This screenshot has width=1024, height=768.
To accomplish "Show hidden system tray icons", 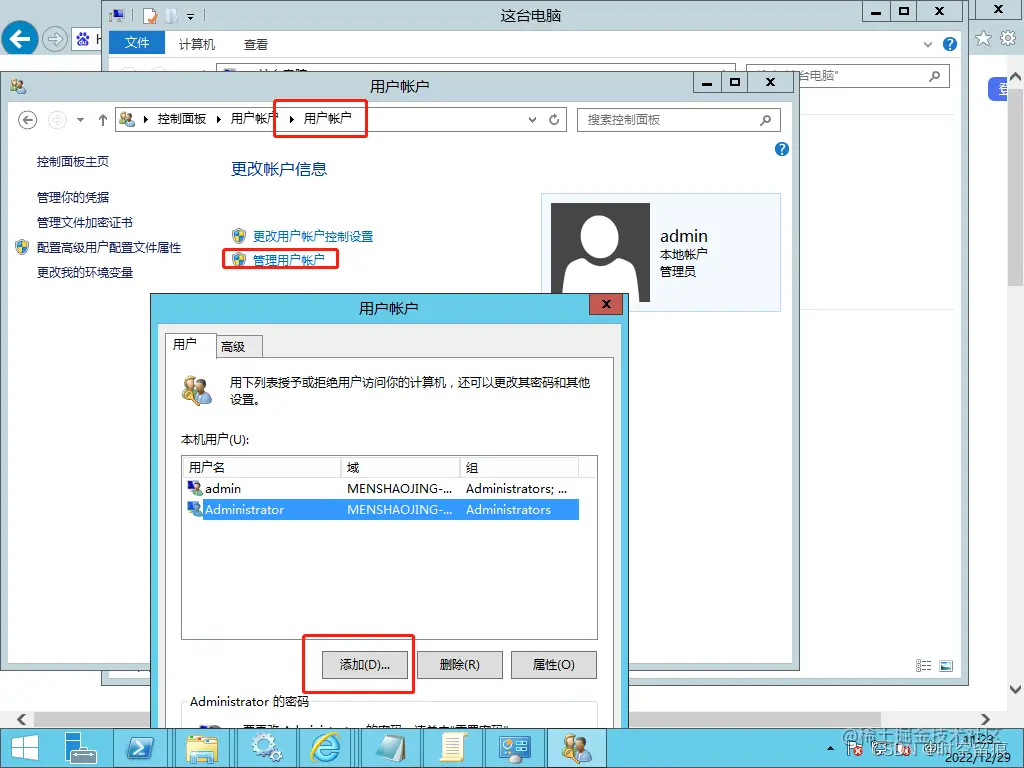I will [831, 748].
